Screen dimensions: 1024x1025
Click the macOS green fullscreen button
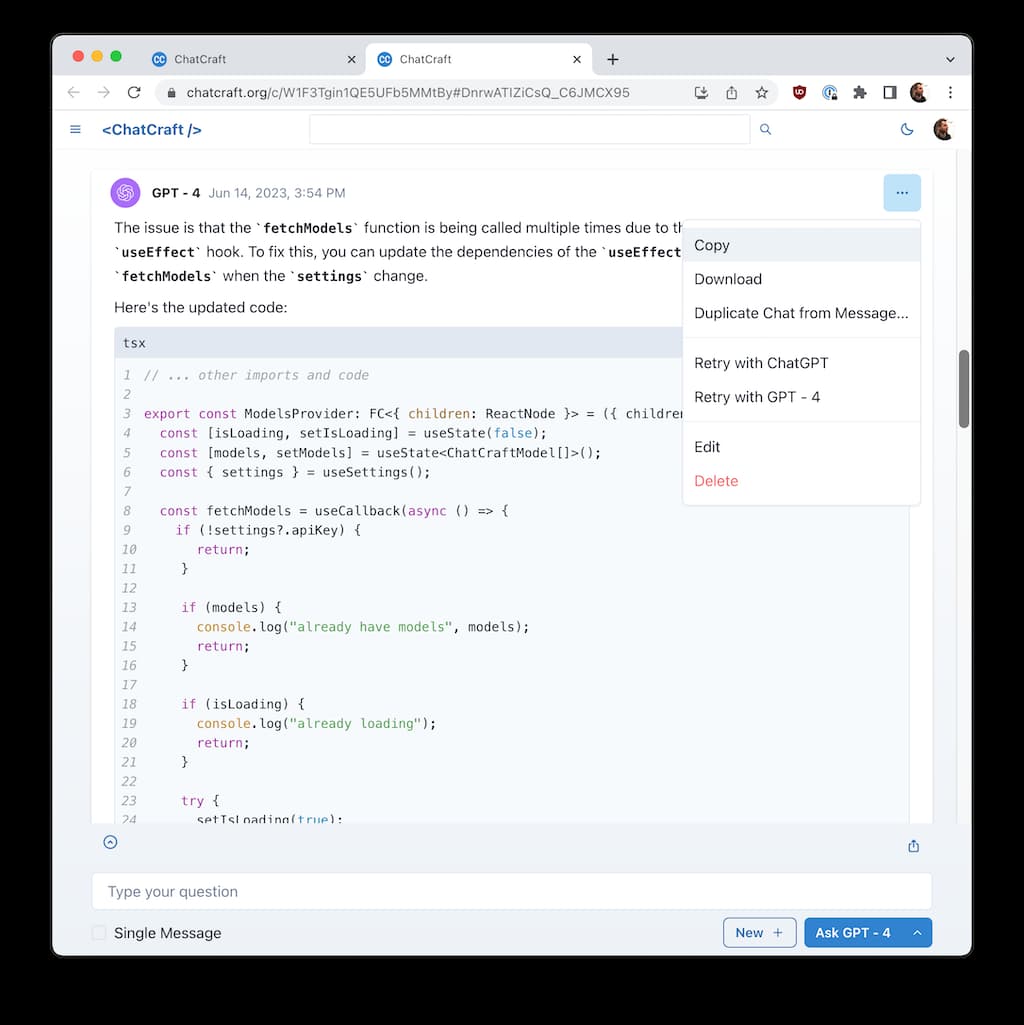coord(116,56)
